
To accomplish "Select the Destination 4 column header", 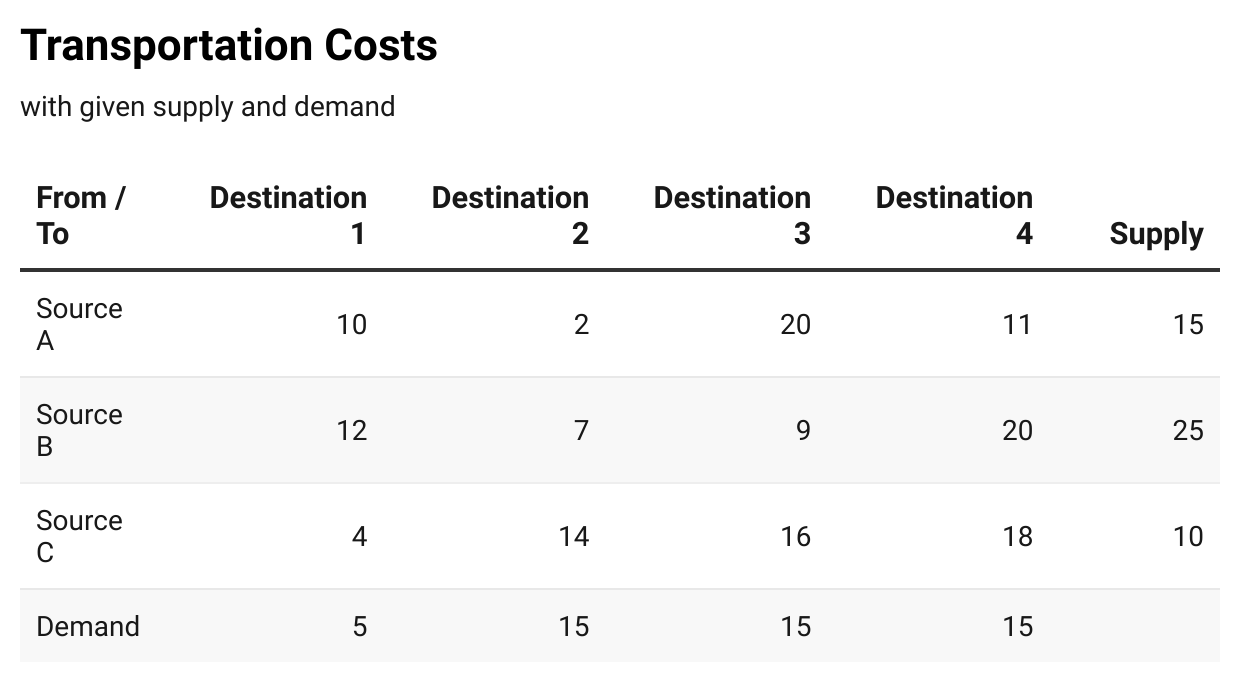I will [954, 216].
